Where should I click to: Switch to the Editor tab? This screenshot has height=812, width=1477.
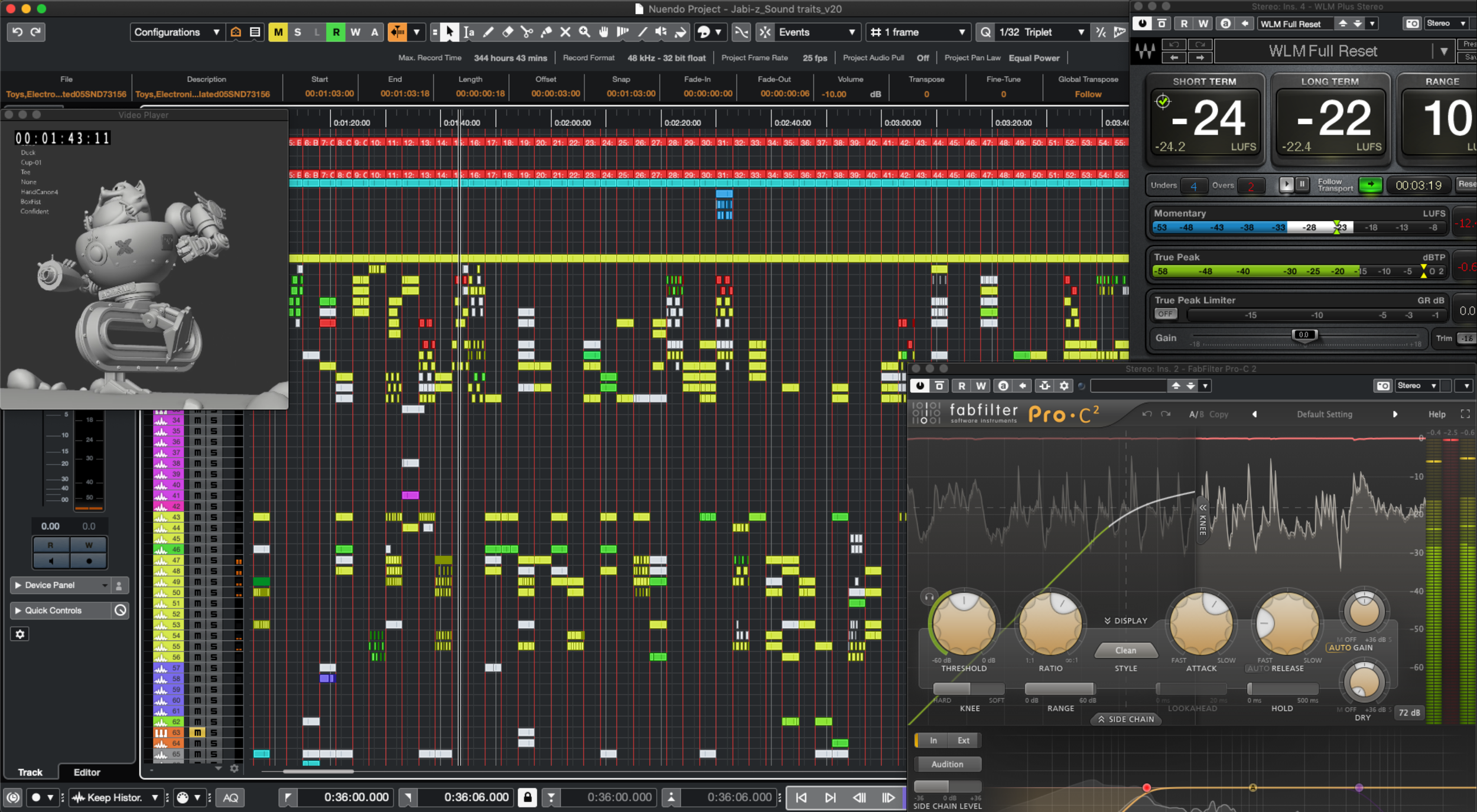click(86, 772)
